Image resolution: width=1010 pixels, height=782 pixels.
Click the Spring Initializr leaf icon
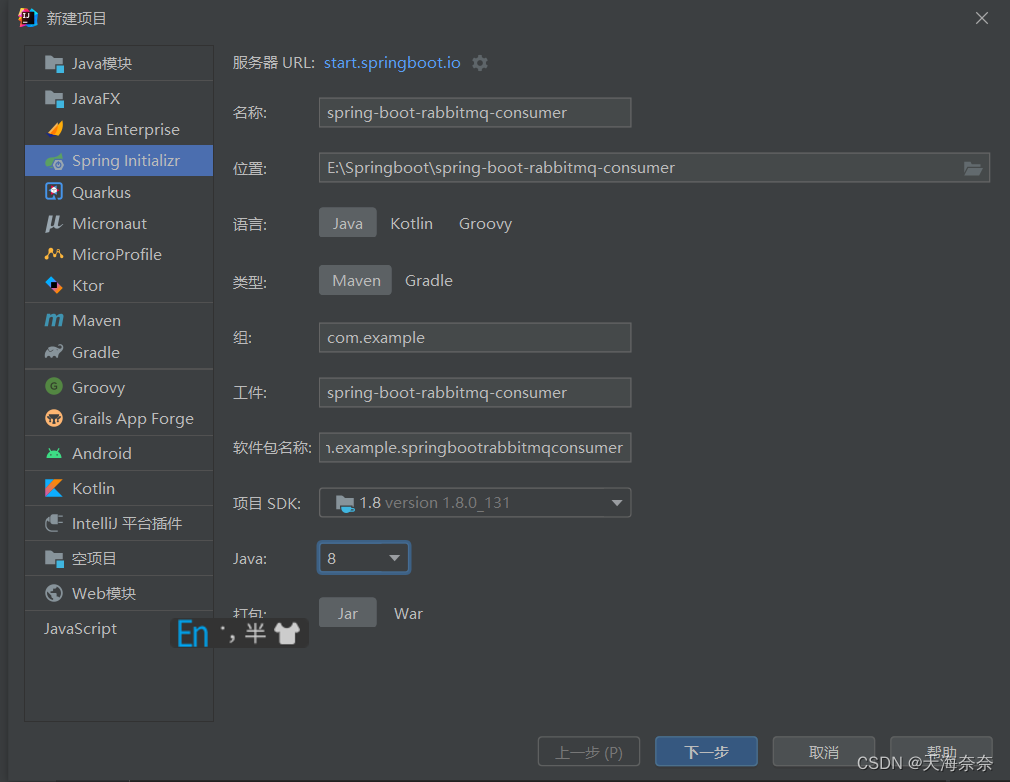[54, 161]
